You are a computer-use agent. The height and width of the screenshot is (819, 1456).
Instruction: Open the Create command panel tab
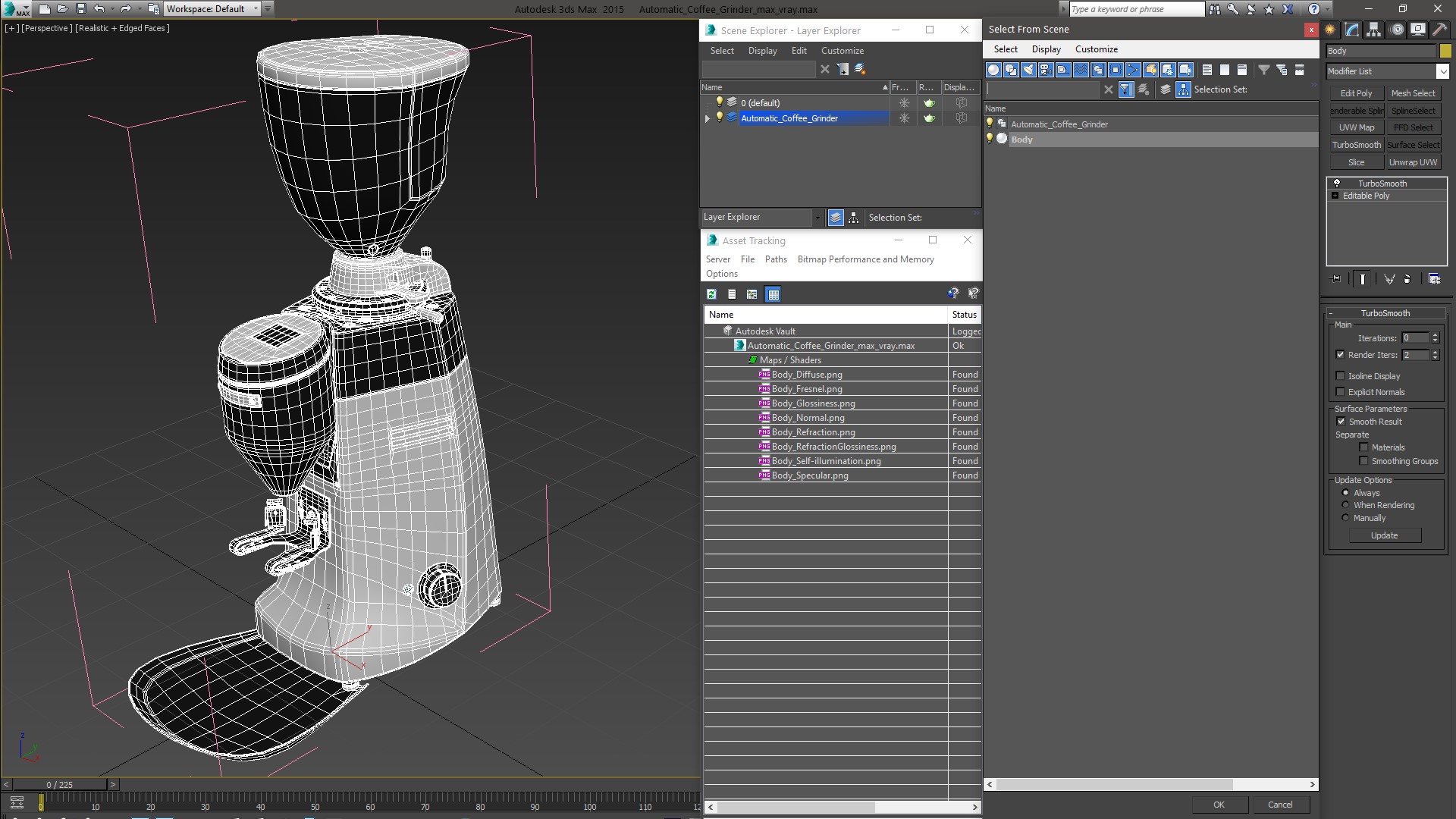(1329, 30)
